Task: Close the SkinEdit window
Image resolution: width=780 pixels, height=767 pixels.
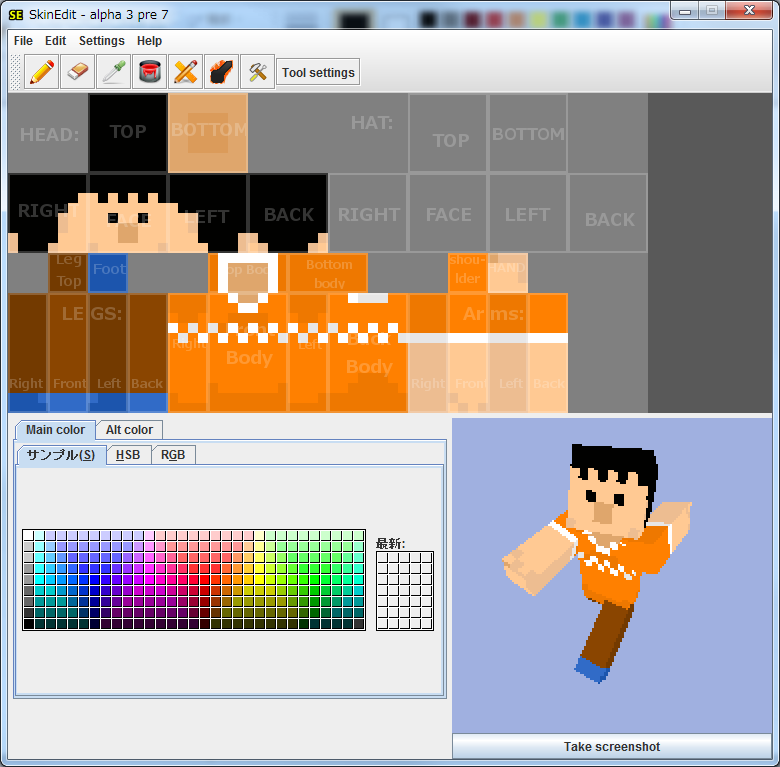Action: [x=749, y=10]
